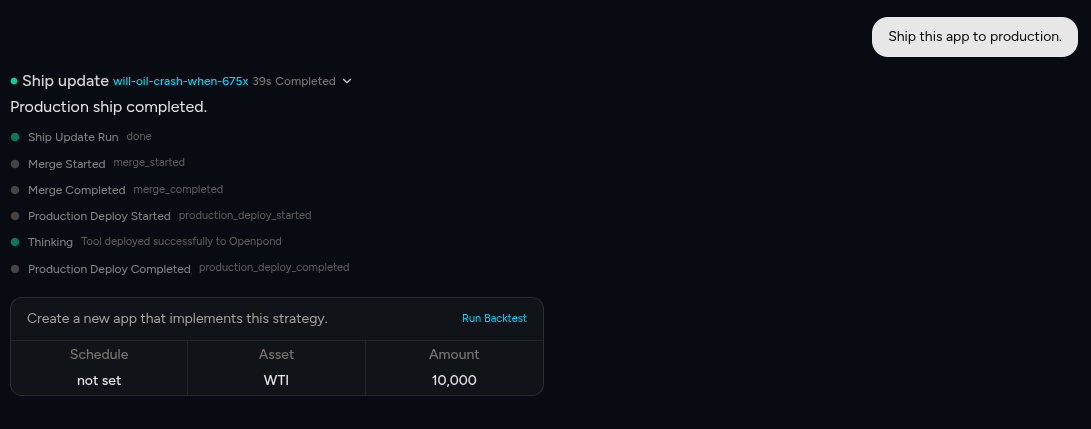Click the Production Deploy Completed step label
The image size is (1091, 429).
pyautogui.click(x=109, y=269)
